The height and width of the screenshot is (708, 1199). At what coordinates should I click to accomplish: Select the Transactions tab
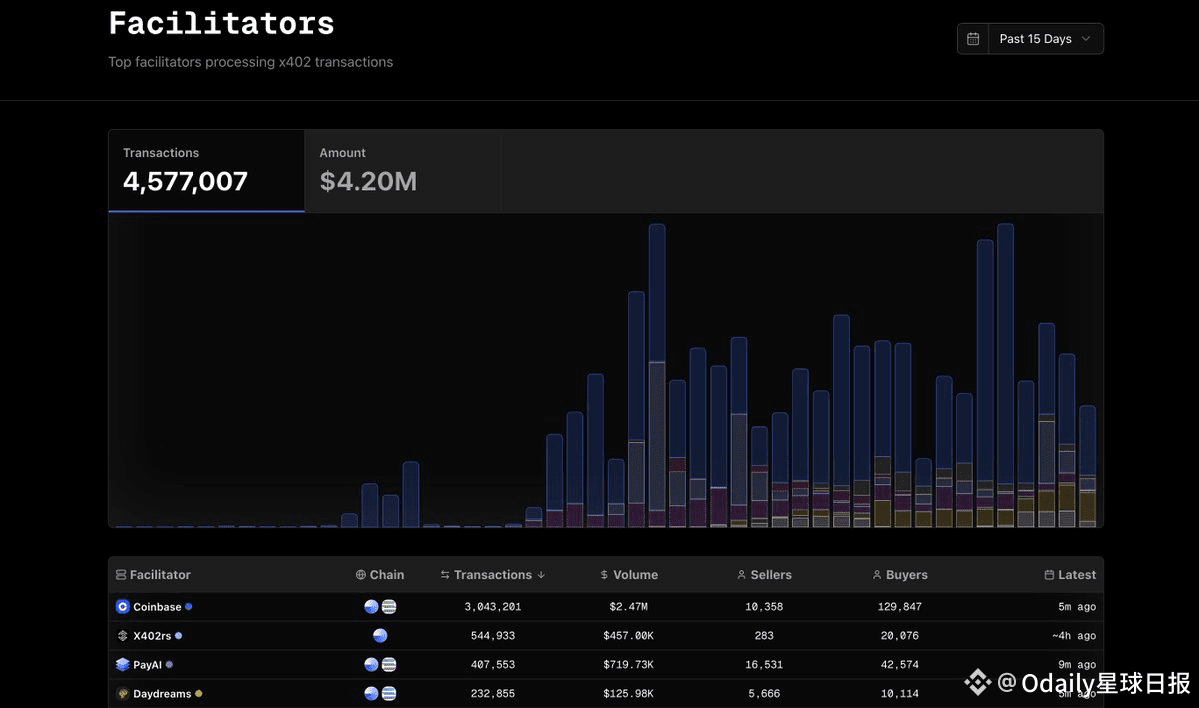(206, 171)
